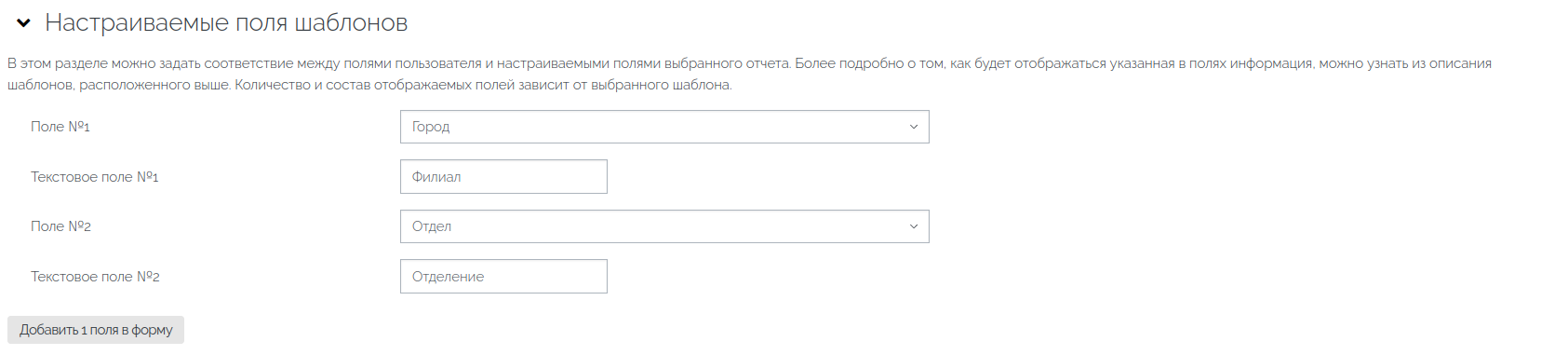Click the arrow icon of the Город combo box
The height and width of the screenshot is (355, 1568).
(x=914, y=127)
